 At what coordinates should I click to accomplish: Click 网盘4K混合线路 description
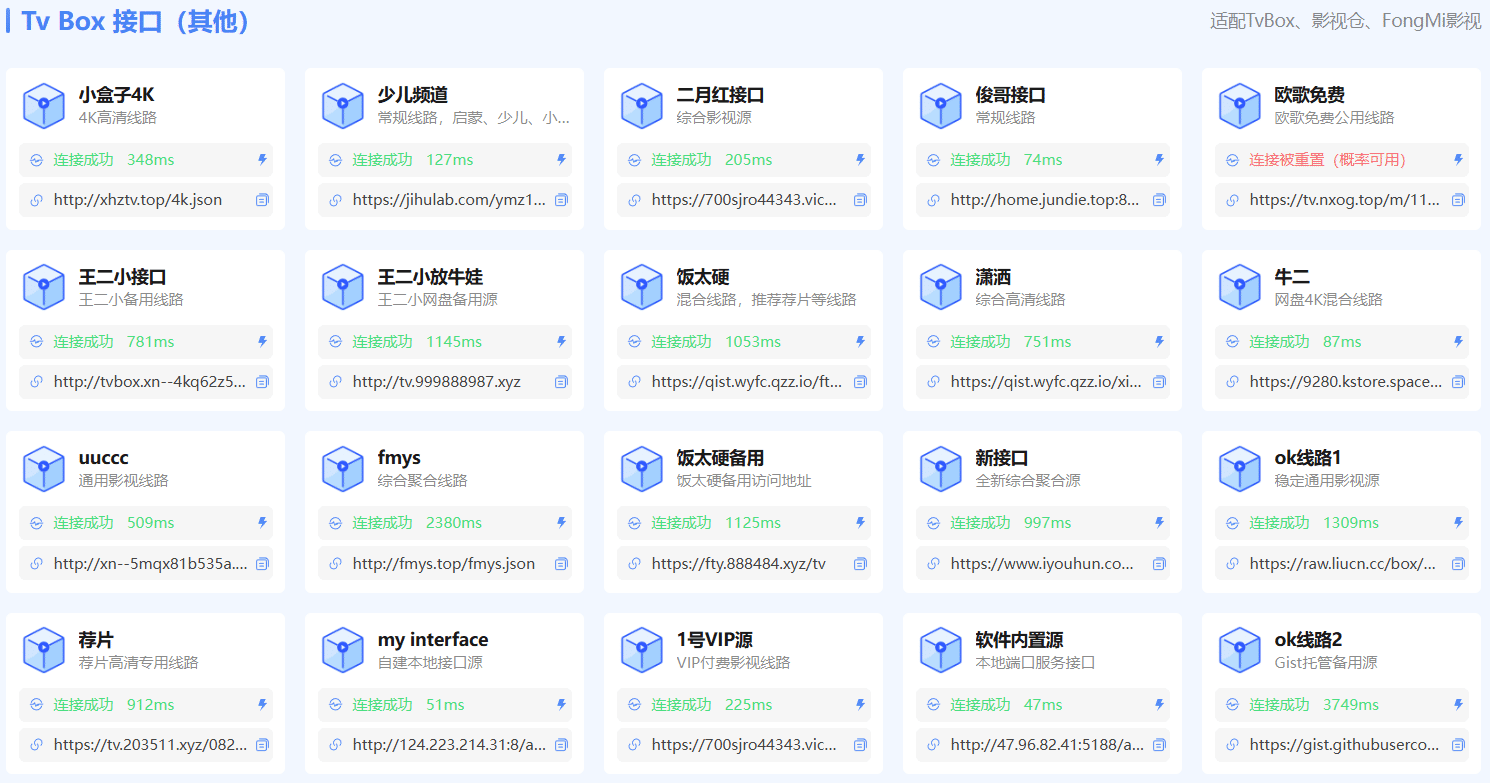(1329, 300)
